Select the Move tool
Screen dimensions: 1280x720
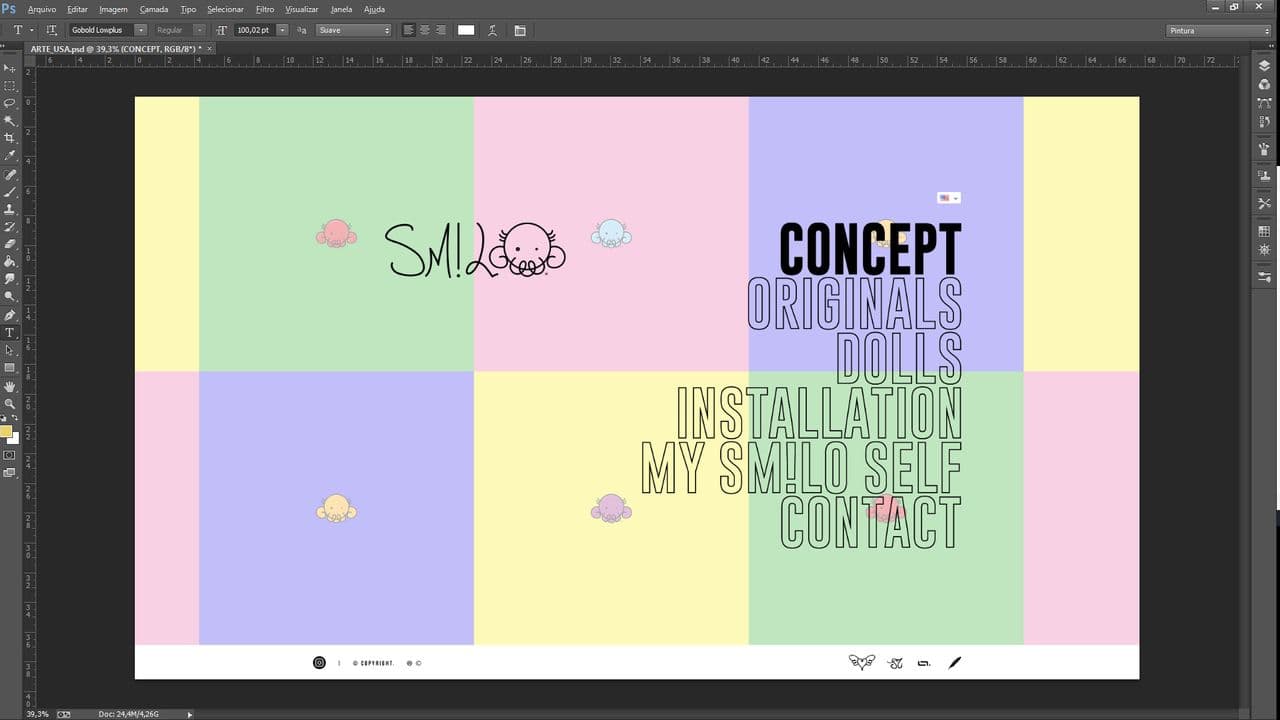(x=10, y=69)
